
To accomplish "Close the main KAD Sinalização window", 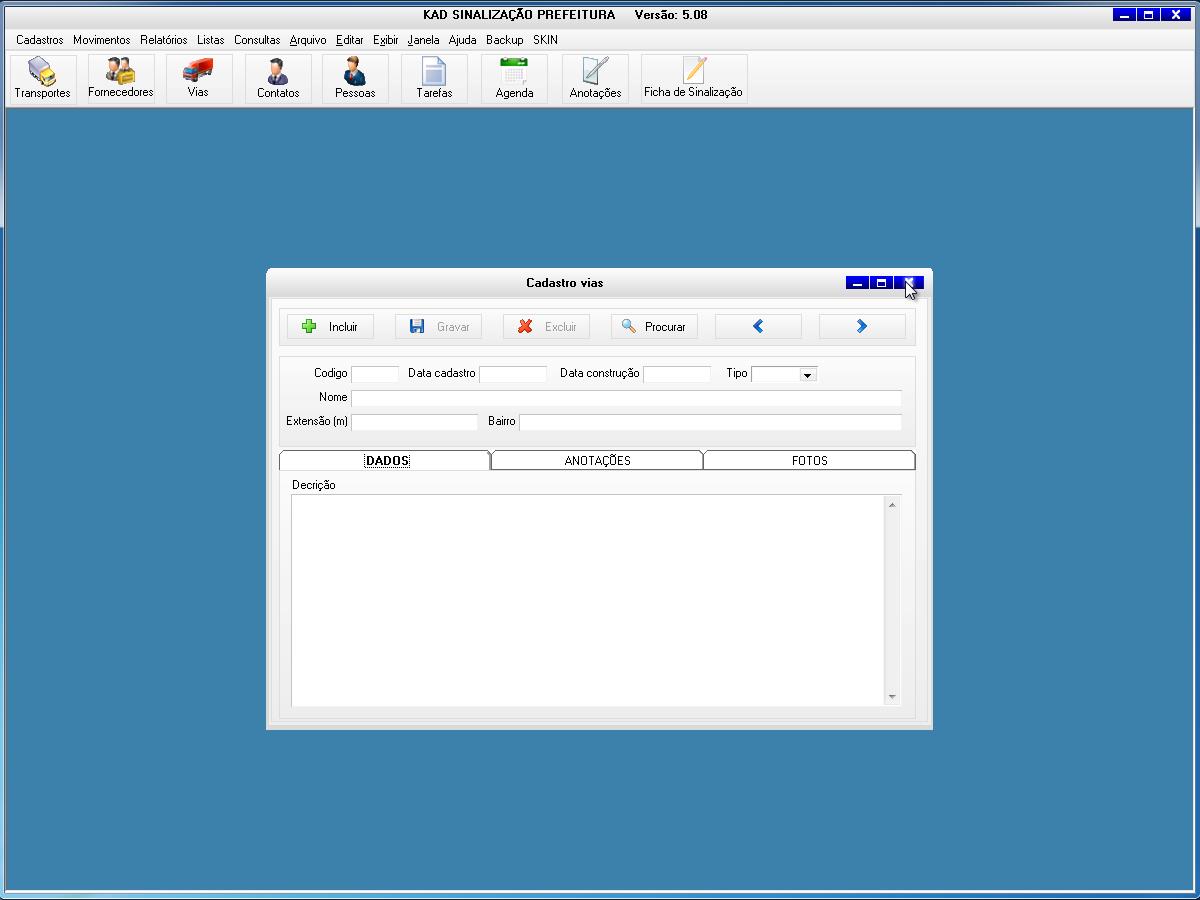I will coord(1176,15).
